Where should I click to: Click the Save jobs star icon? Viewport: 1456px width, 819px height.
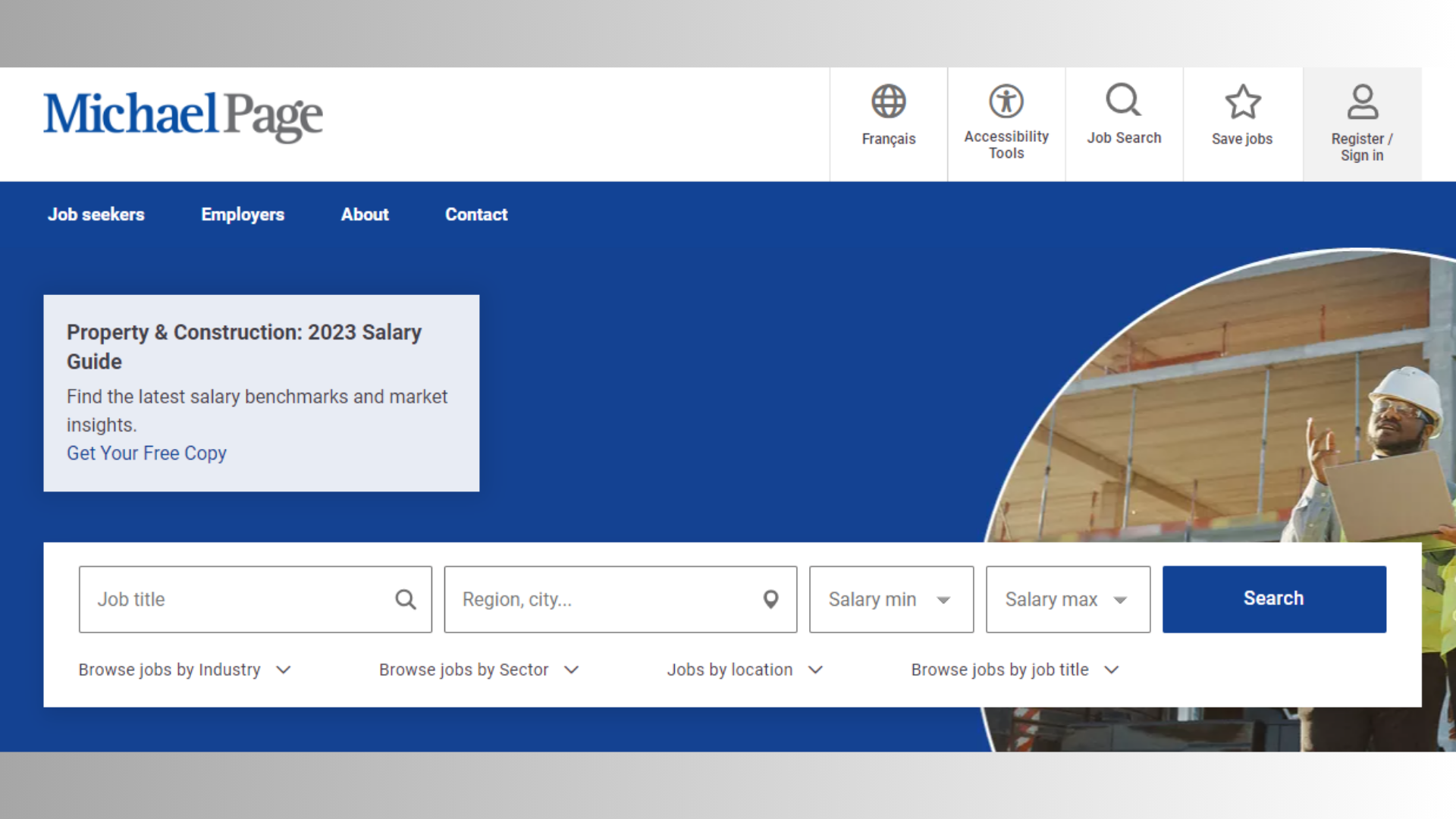[1242, 102]
